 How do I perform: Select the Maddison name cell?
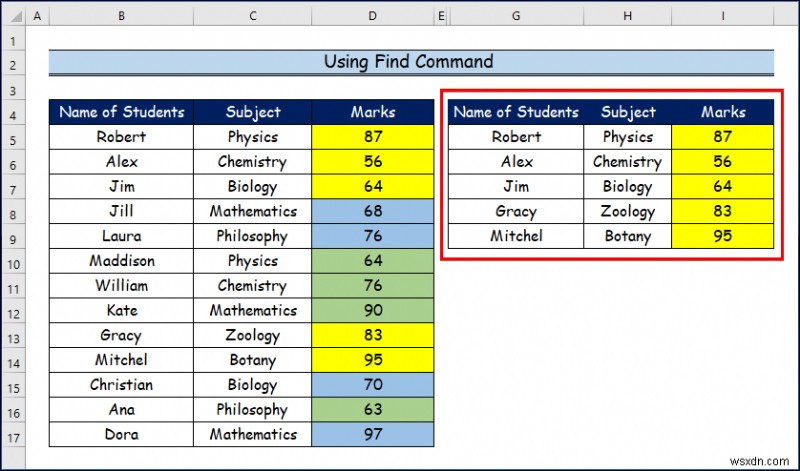point(121,261)
